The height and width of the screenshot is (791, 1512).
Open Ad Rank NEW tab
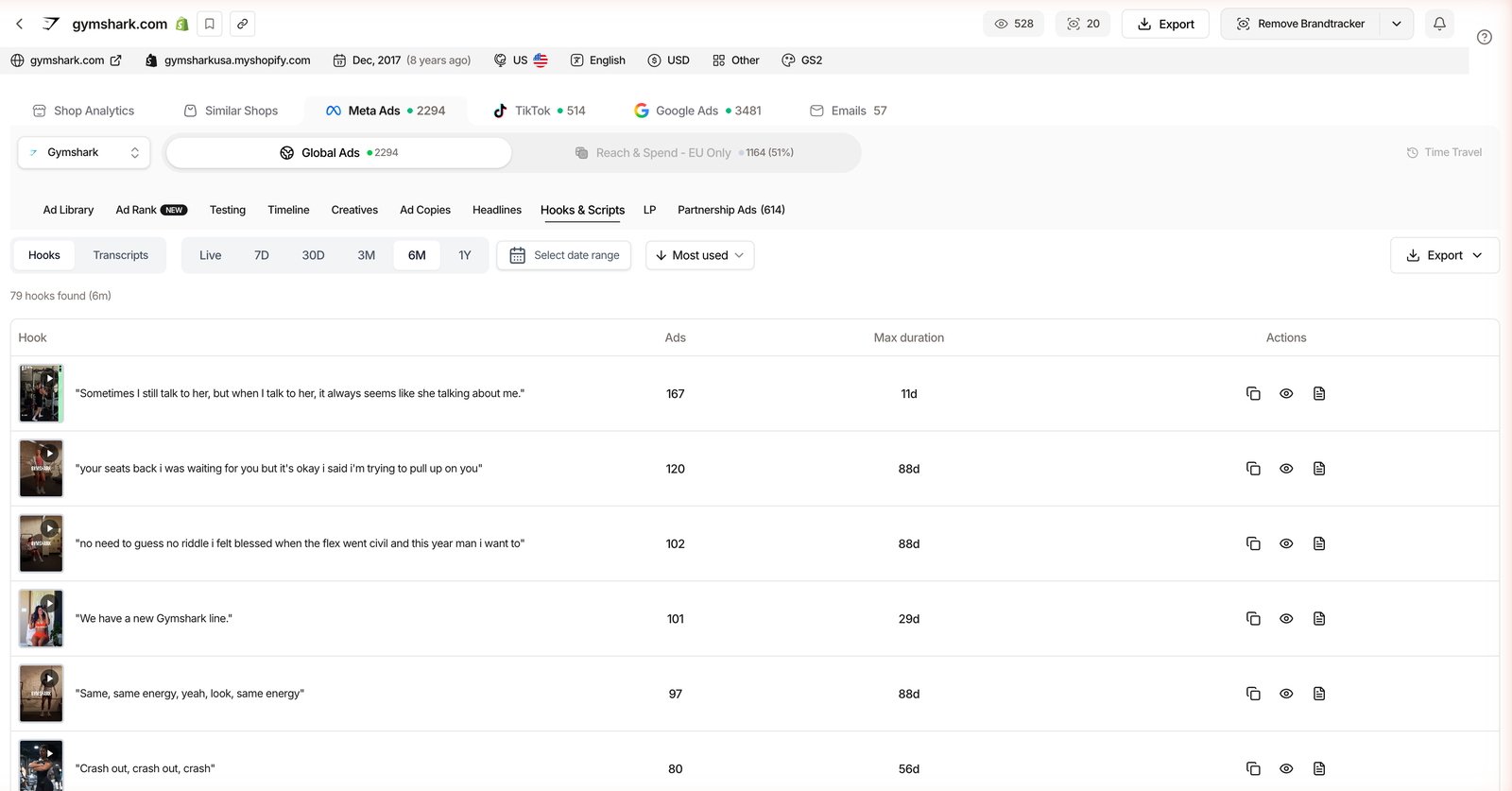coord(151,210)
